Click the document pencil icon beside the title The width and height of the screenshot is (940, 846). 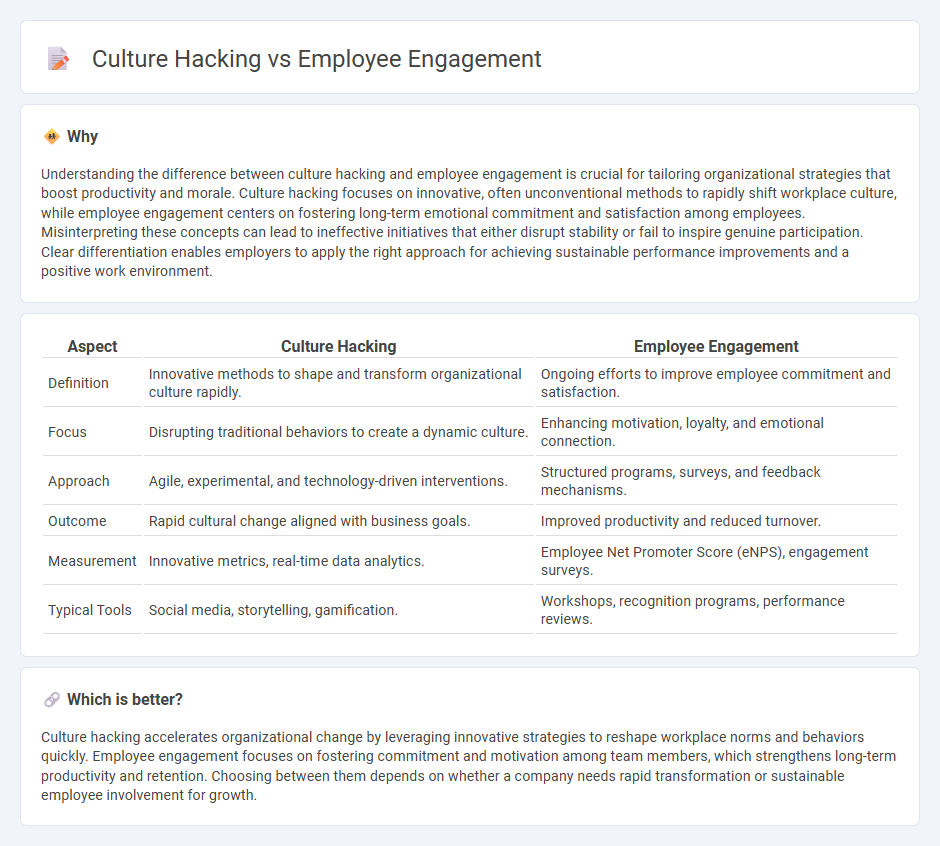tap(58, 59)
